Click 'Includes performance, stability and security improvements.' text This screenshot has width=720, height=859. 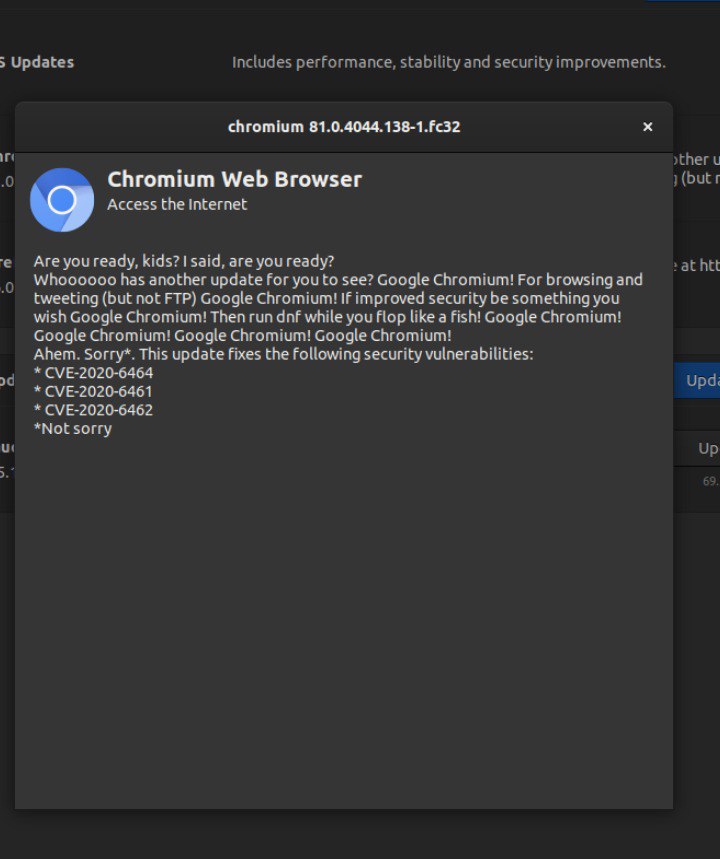coord(449,62)
